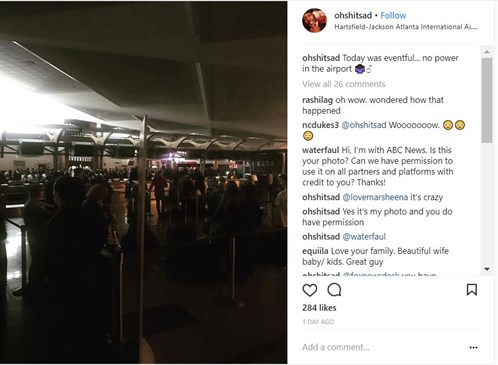Open the @waterfaul mention link

364,237
